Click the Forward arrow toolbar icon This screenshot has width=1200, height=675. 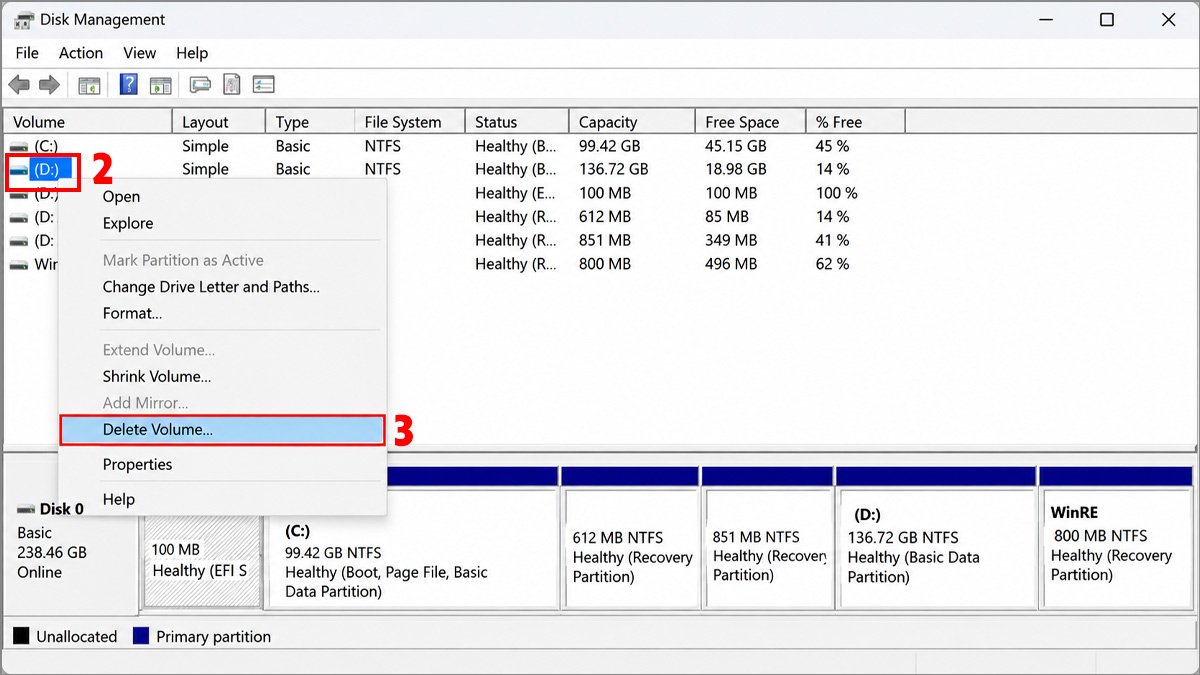coord(49,85)
